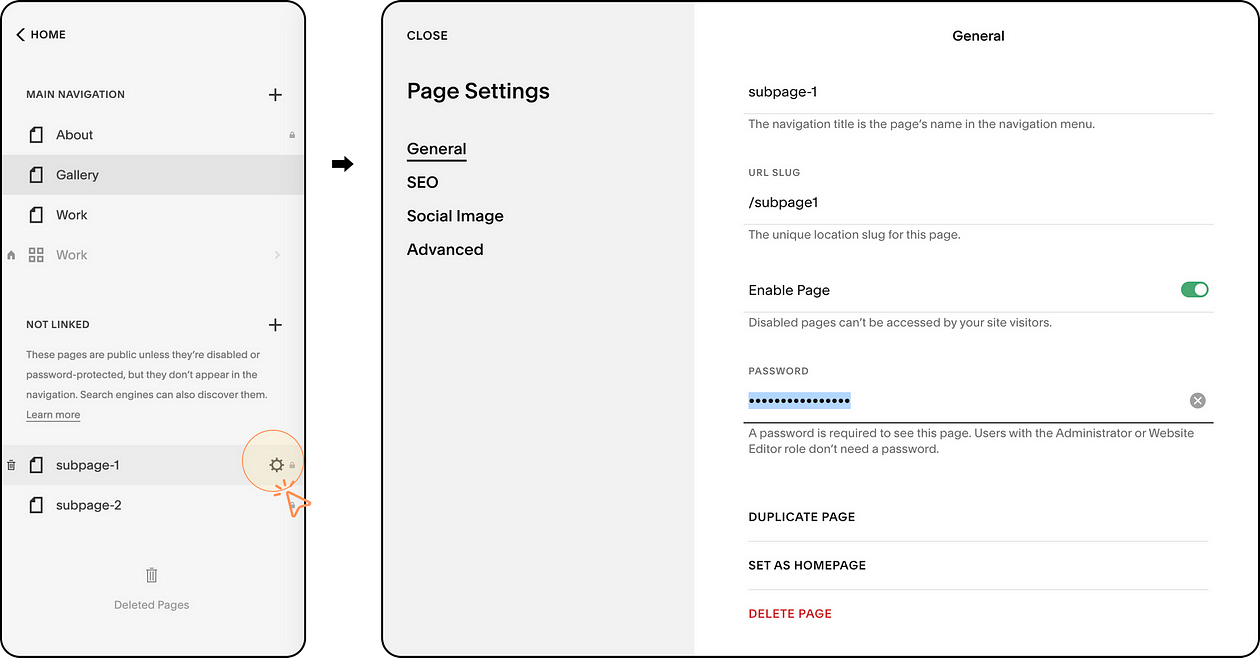Clear password with the X icon
The image size is (1260, 658).
pos(1198,400)
